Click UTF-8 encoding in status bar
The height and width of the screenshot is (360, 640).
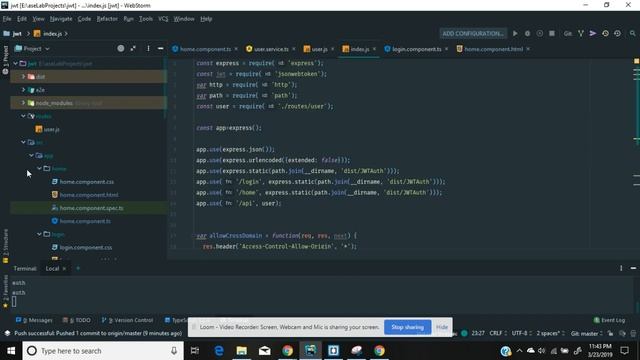pyautogui.click(x=521, y=333)
